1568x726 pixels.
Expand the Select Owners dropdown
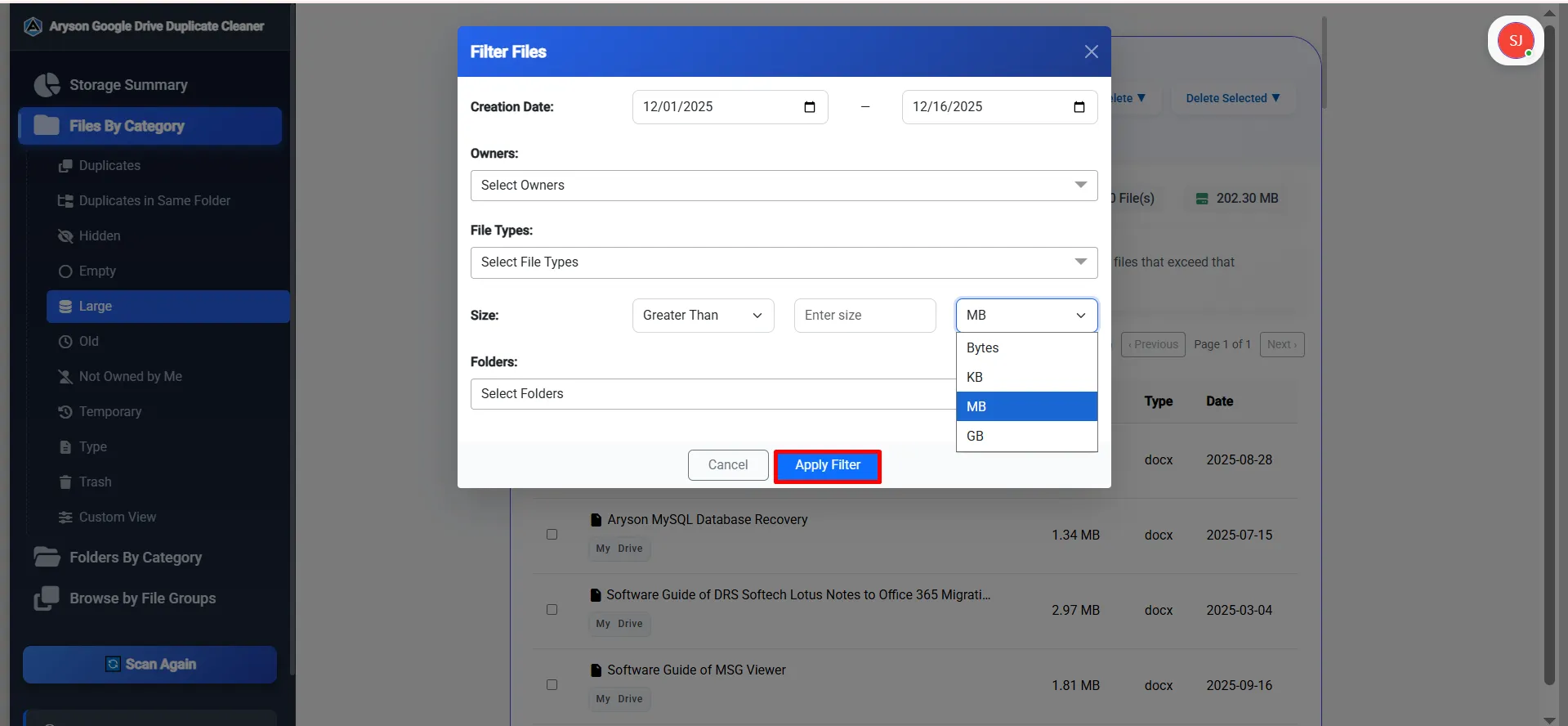(784, 186)
